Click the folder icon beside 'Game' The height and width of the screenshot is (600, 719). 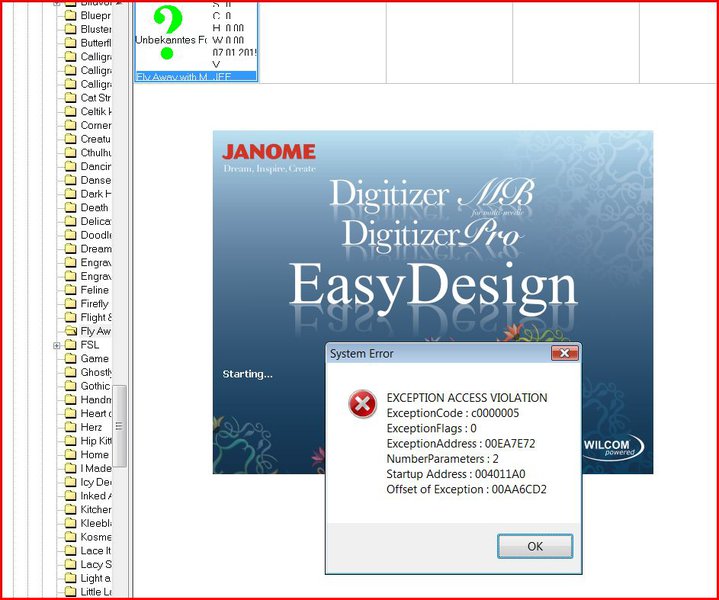[71, 358]
